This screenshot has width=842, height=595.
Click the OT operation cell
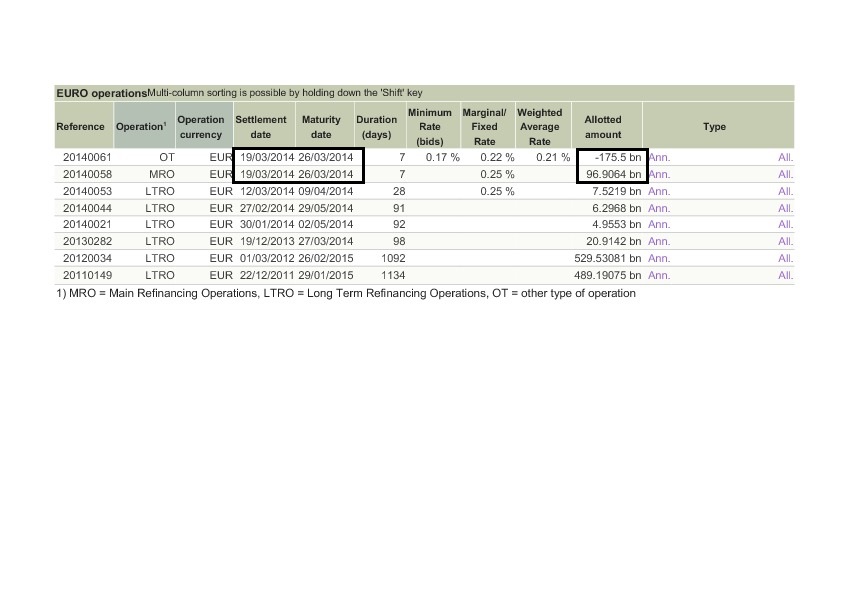[x=166, y=157]
